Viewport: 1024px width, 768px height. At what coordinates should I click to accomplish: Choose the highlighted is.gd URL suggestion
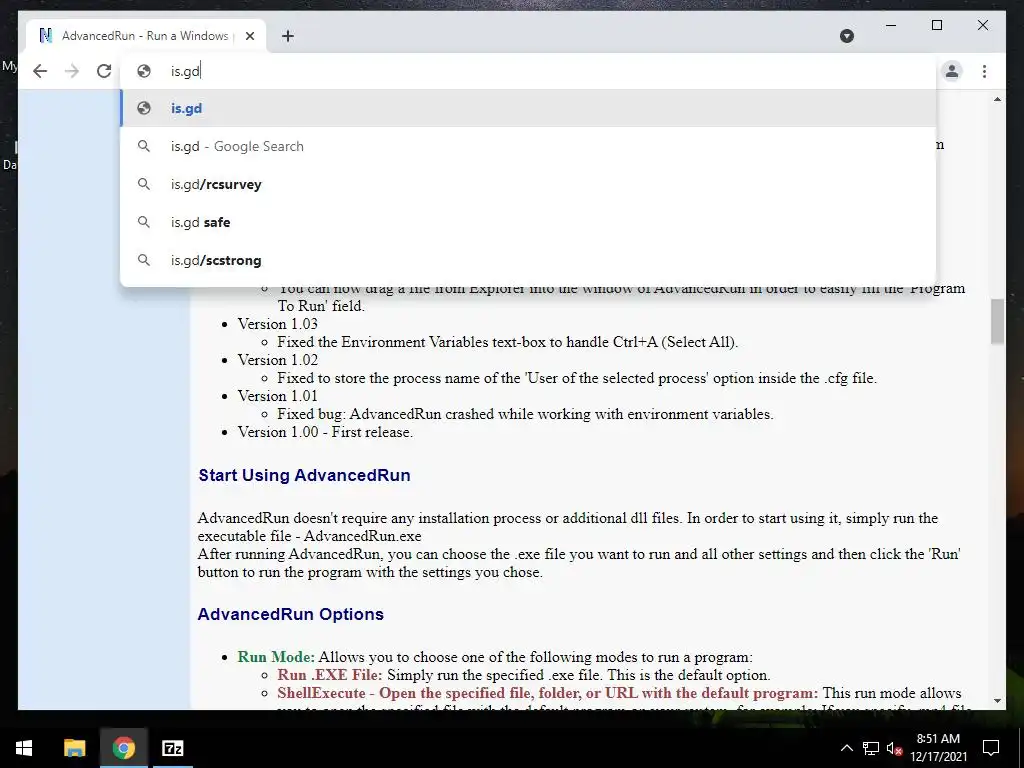(528, 108)
